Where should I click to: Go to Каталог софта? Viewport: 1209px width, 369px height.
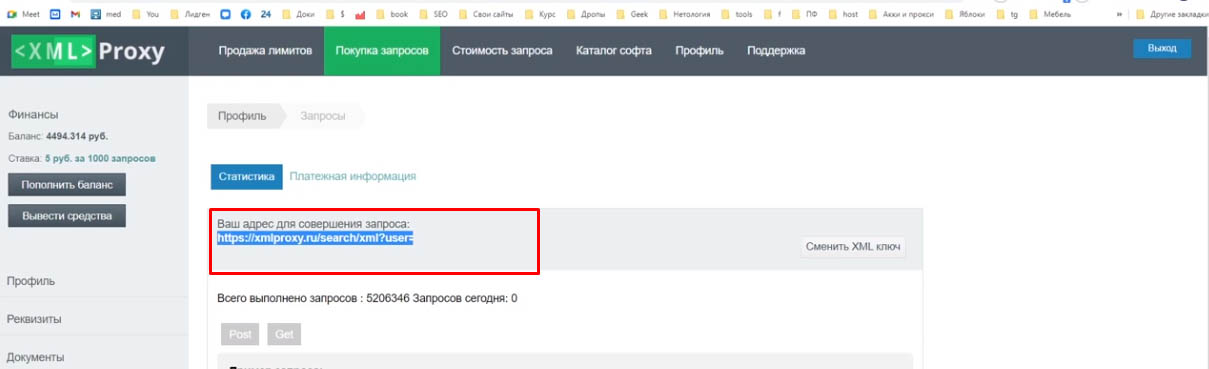613,51
